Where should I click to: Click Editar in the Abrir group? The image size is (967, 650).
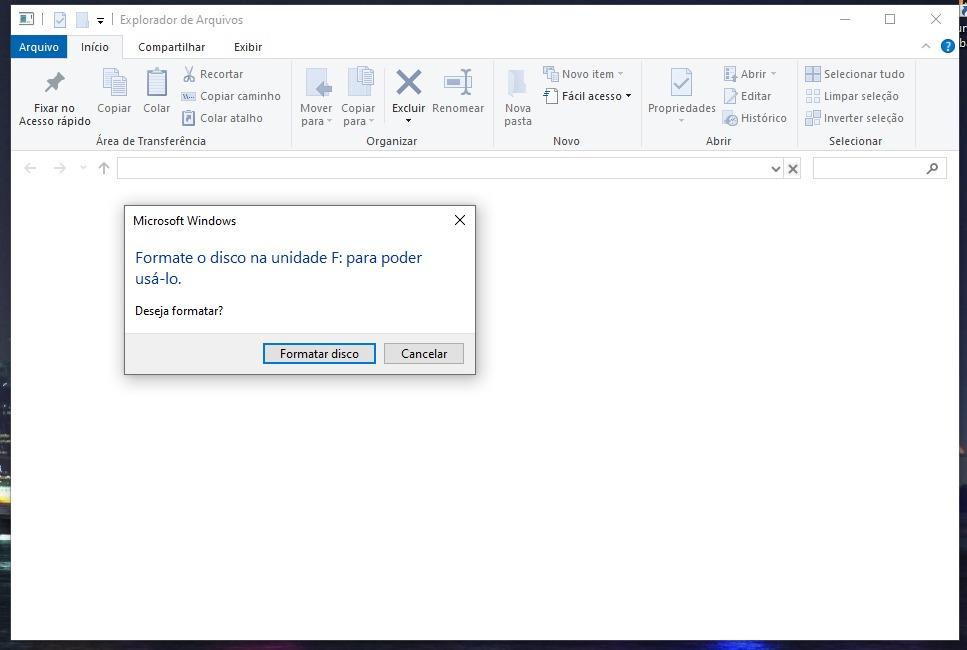pos(747,96)
